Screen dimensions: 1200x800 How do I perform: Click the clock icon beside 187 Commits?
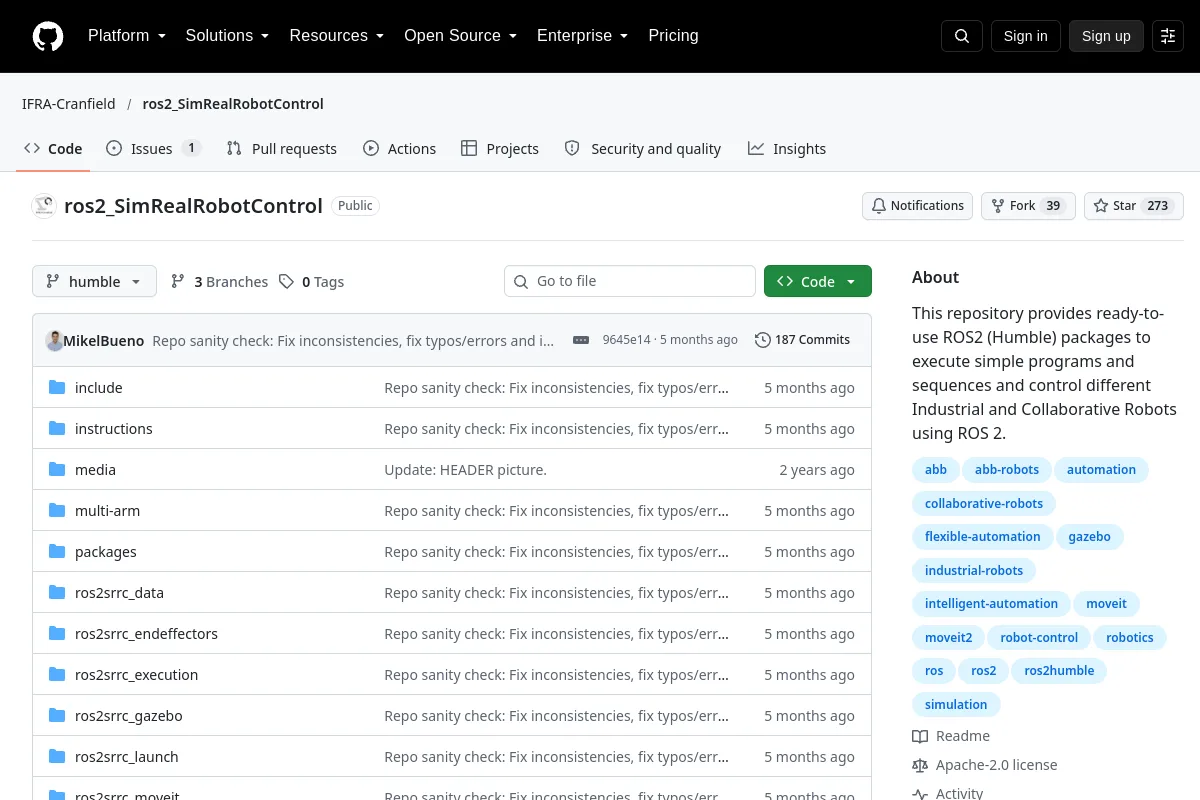(763, 340)
